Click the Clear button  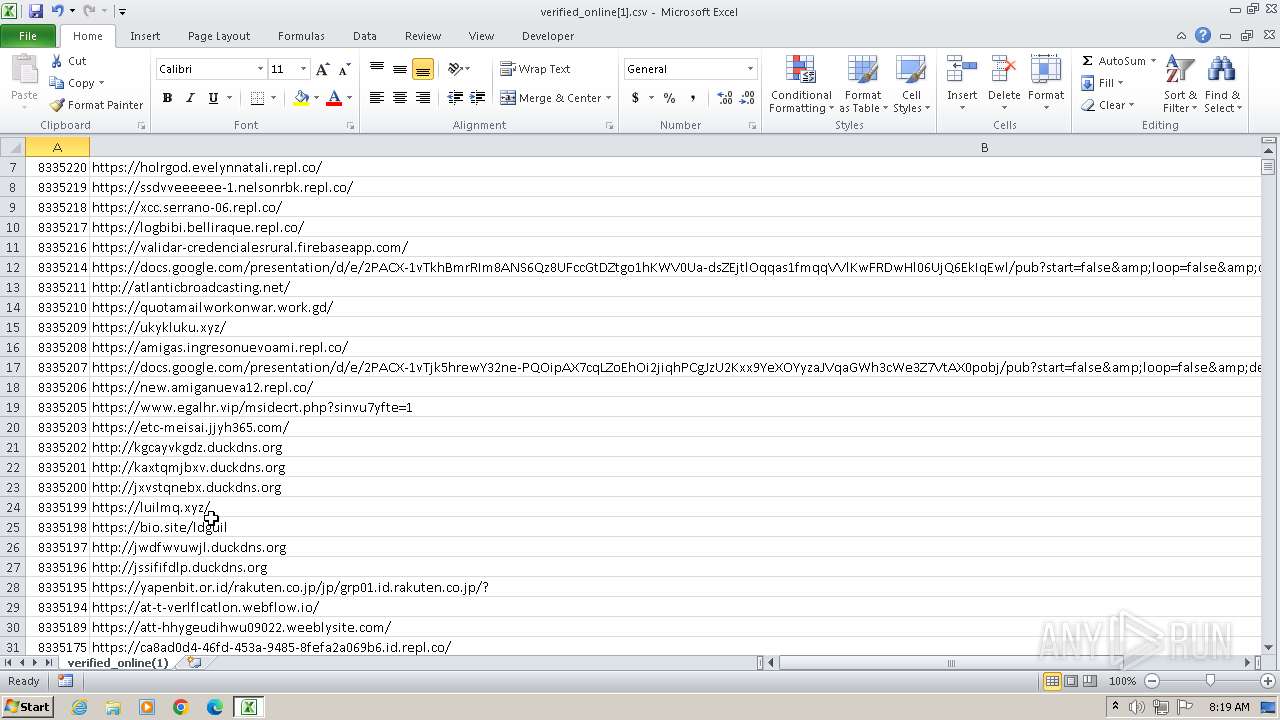[x=1108, y=105]
